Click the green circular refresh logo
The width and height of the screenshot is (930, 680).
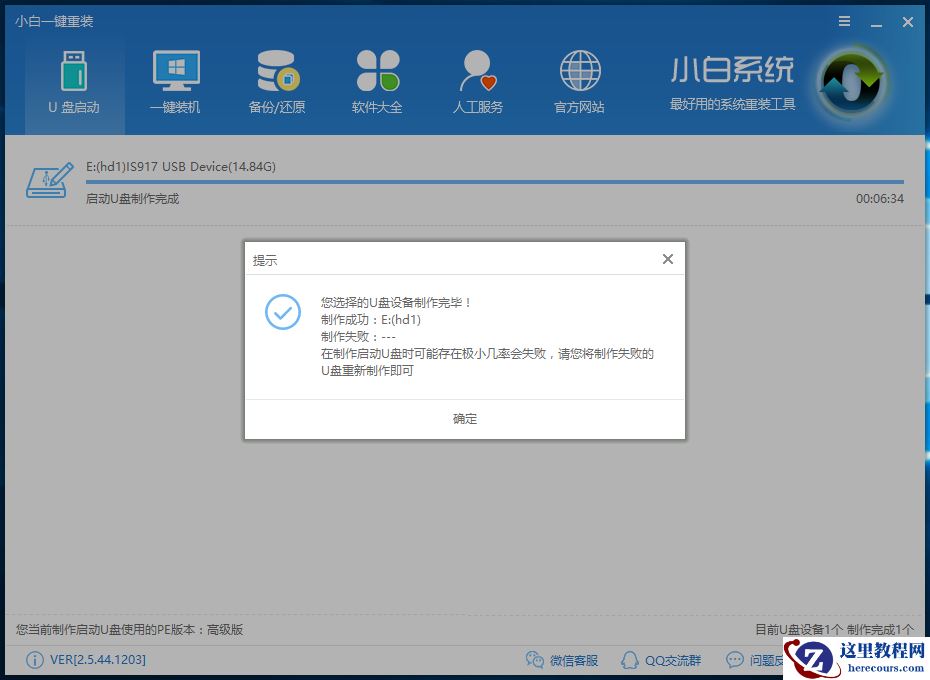pyautogui.click(x=851, y=85)
